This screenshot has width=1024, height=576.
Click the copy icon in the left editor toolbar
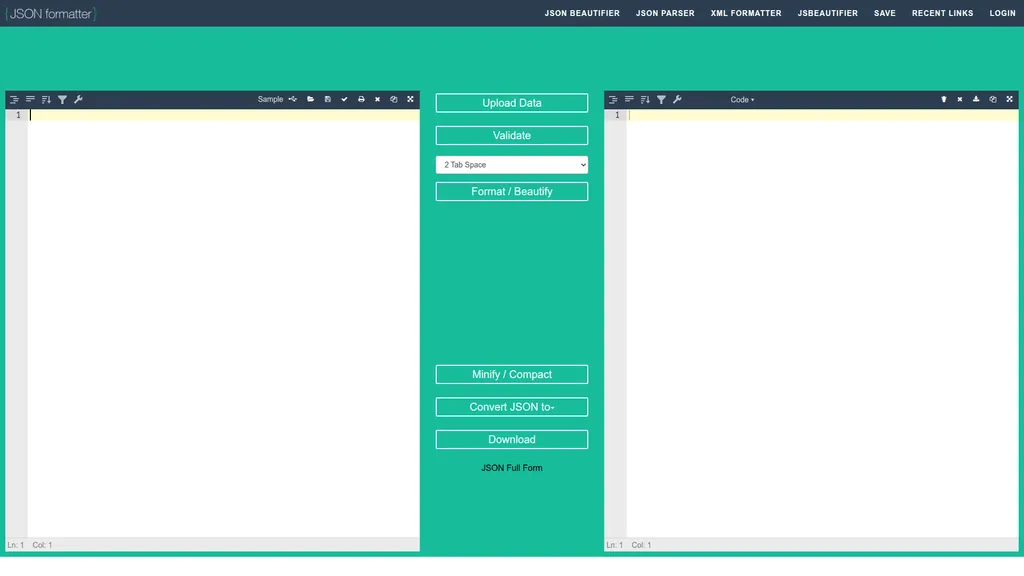pyautogui.click(x=394, y=99)
